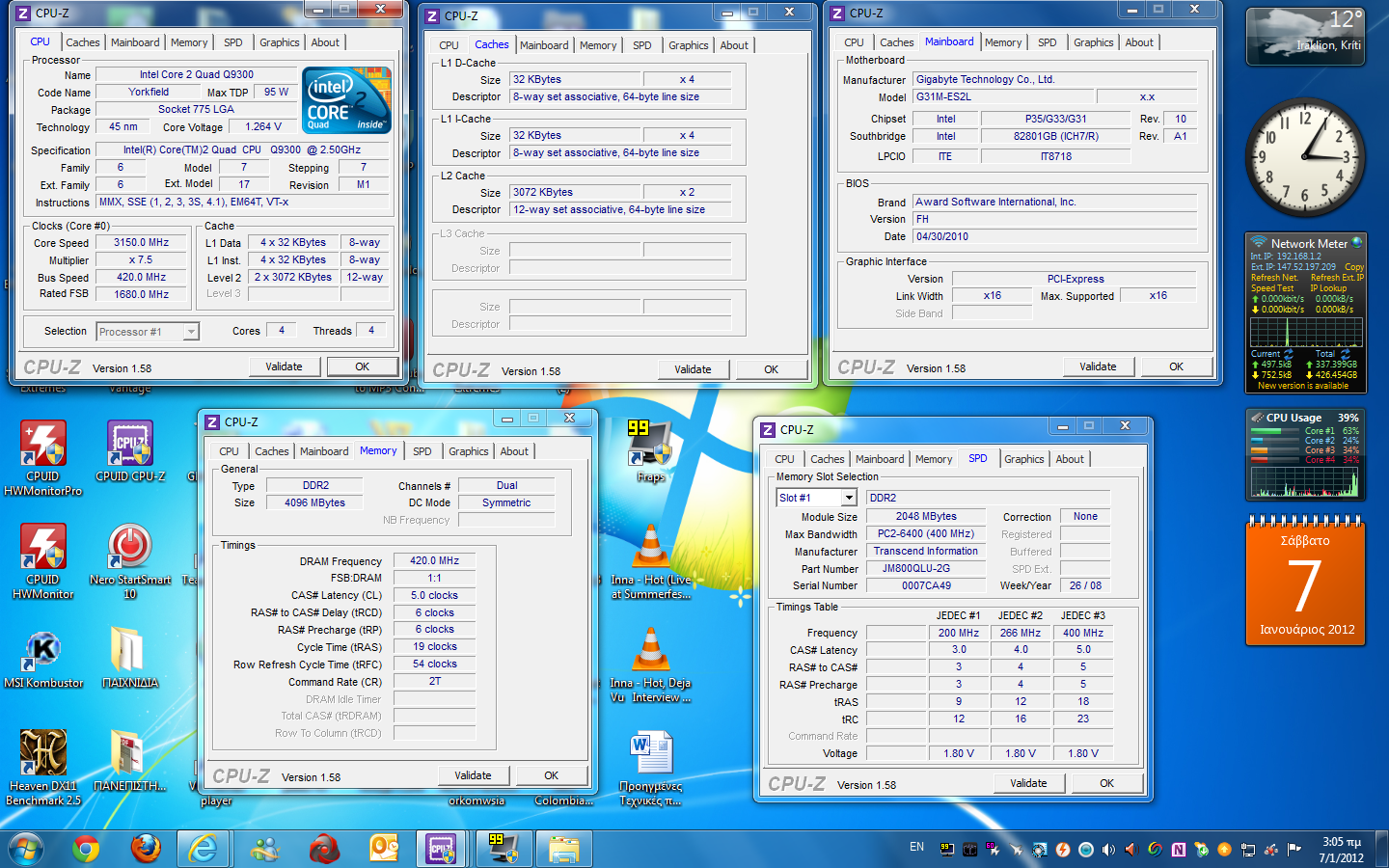
Task: Click the OneNote tray icon
Action: pos(1178,850)
